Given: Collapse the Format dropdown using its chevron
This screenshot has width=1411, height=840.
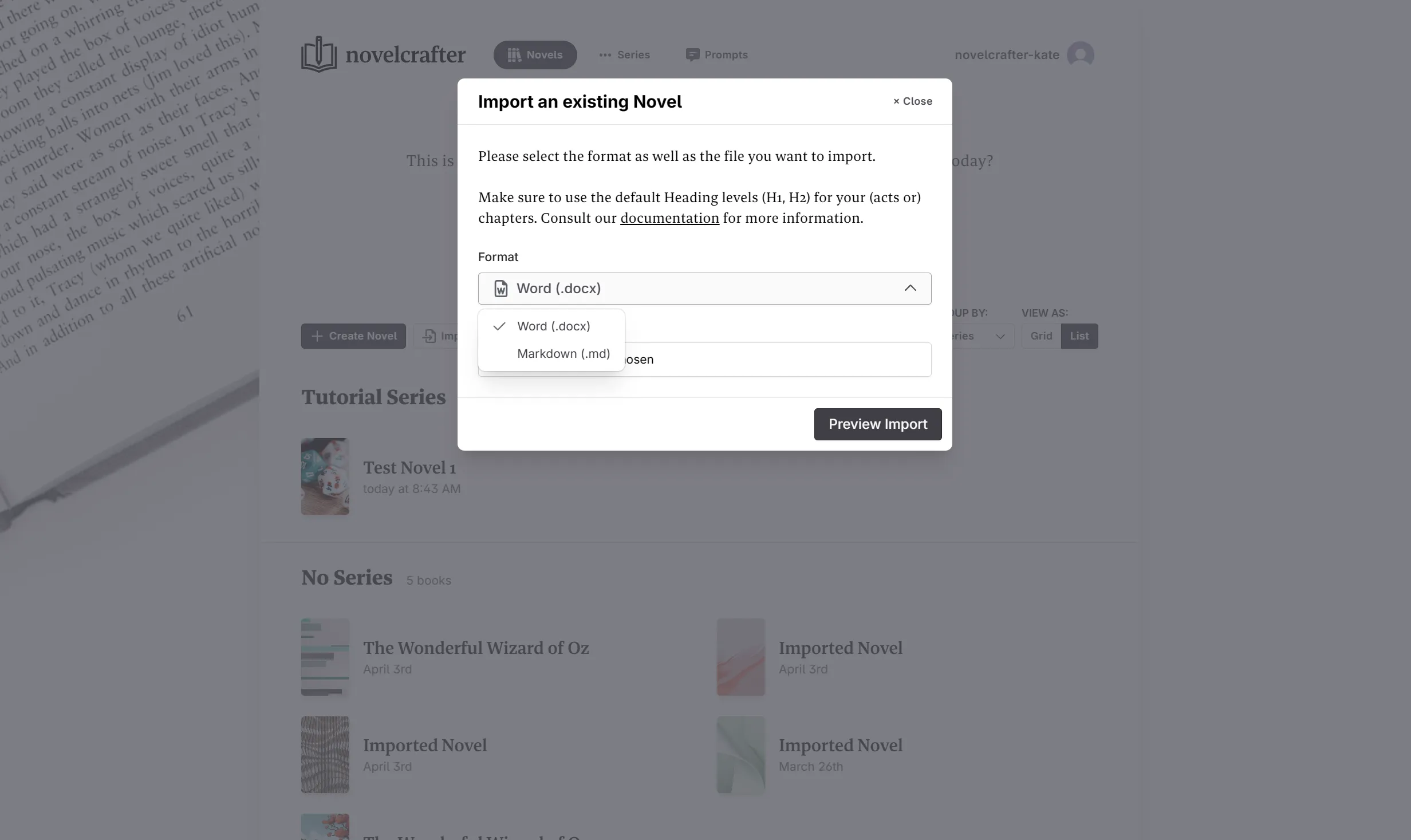Looking at the screenshot, I should (911, 288).
